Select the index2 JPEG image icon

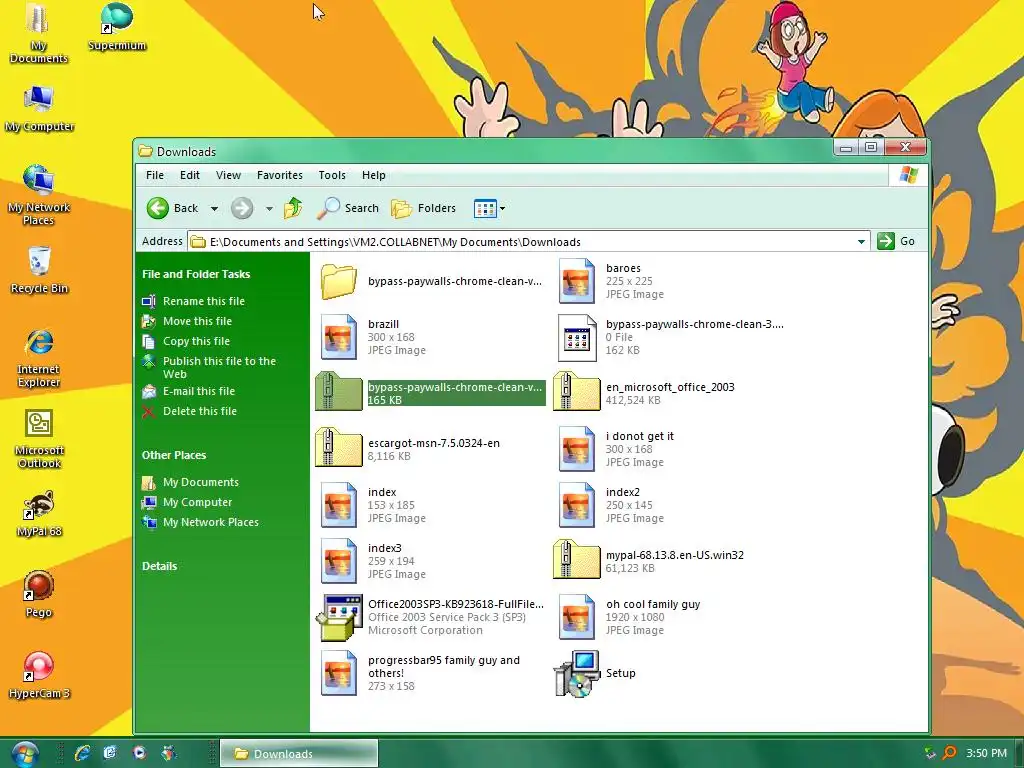(x=577, y=505)
